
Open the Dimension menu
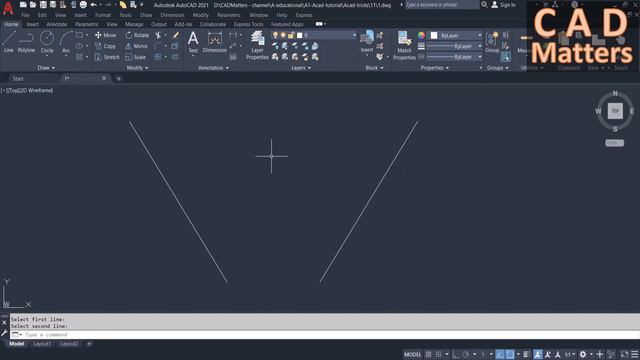(x=172, y=15)
